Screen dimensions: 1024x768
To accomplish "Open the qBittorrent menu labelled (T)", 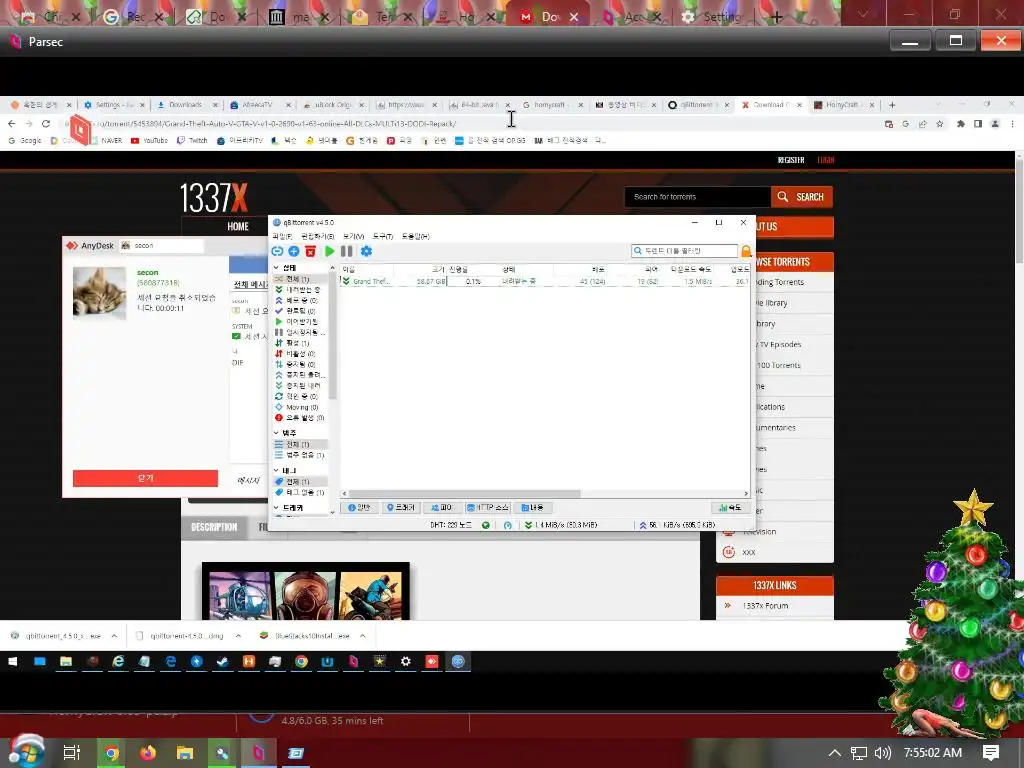I will (383, 236).
